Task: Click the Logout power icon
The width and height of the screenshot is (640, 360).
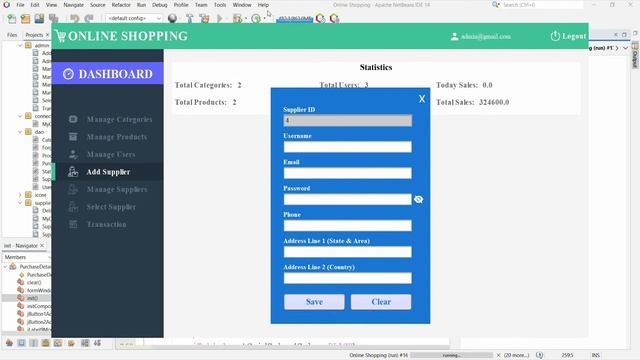Action: pyautogui.click(x=555, y=36)
